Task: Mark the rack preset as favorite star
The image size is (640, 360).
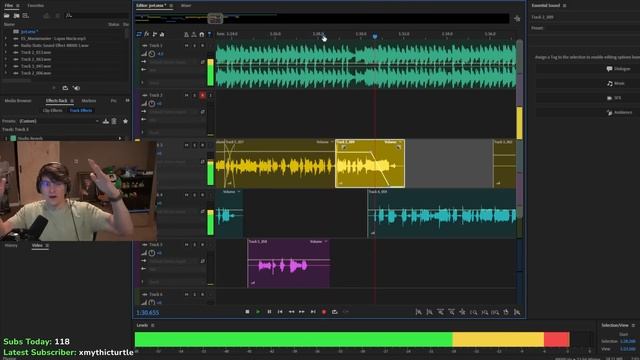Action: tap(125, 121)
